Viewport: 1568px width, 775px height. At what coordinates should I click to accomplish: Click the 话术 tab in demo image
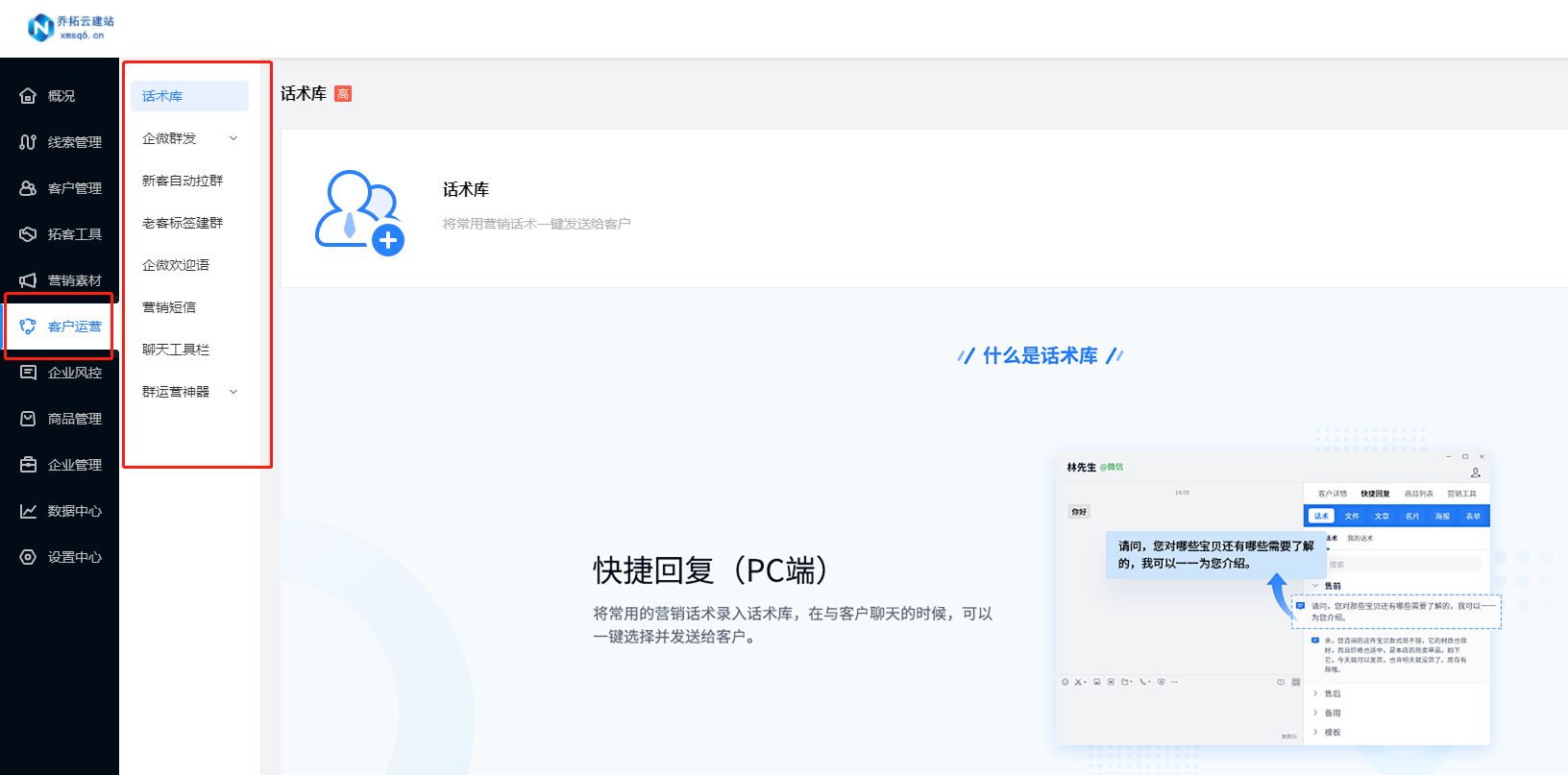tap(1321, 516)
